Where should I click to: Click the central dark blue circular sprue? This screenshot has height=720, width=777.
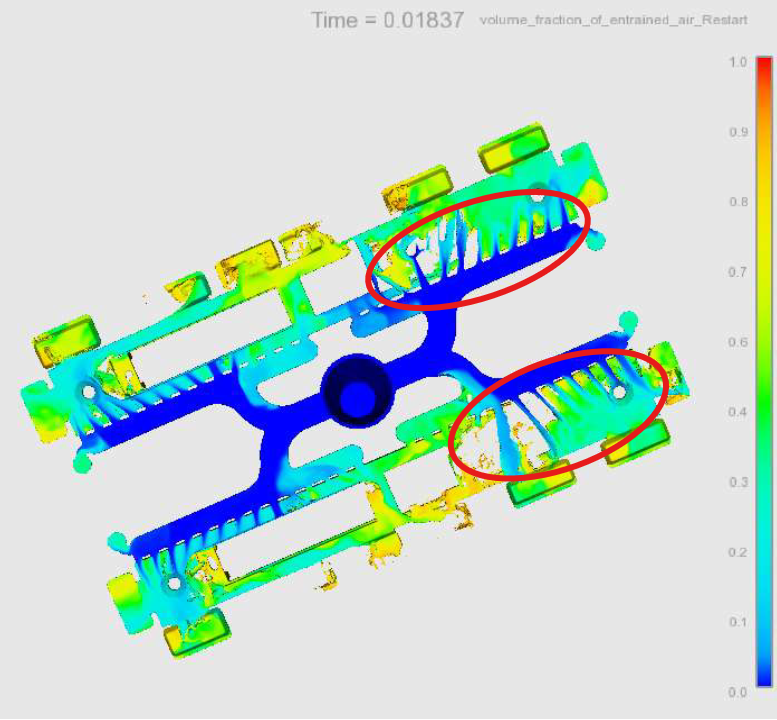pyautogui.click(x=355, y=390)
